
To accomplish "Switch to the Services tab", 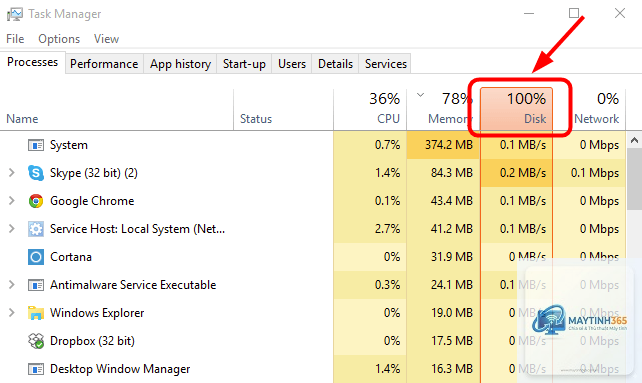I will point(386,64).
